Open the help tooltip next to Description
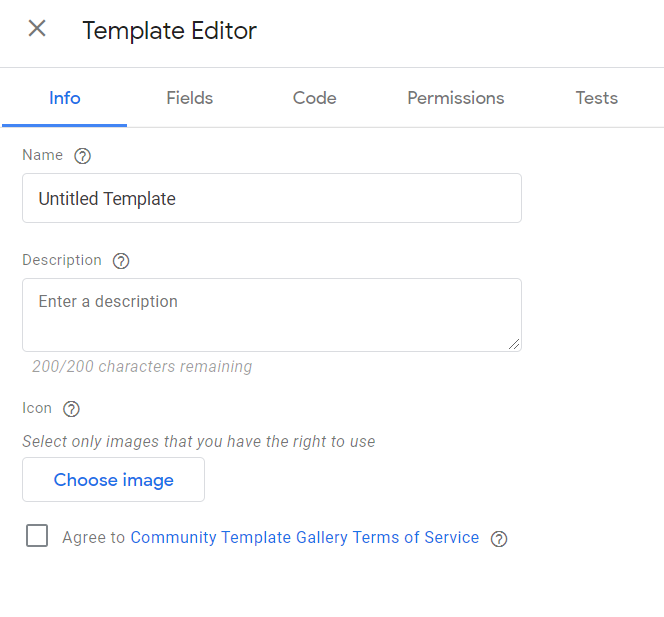664x617 pixels. [x=121, y=261]
